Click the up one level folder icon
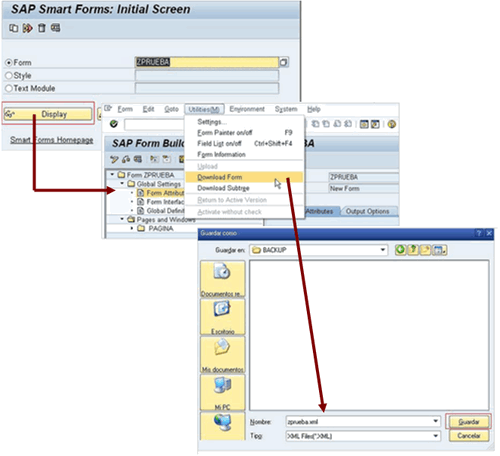Image resolution: width=500 pixels, height=456 pixels. point(413,250)
